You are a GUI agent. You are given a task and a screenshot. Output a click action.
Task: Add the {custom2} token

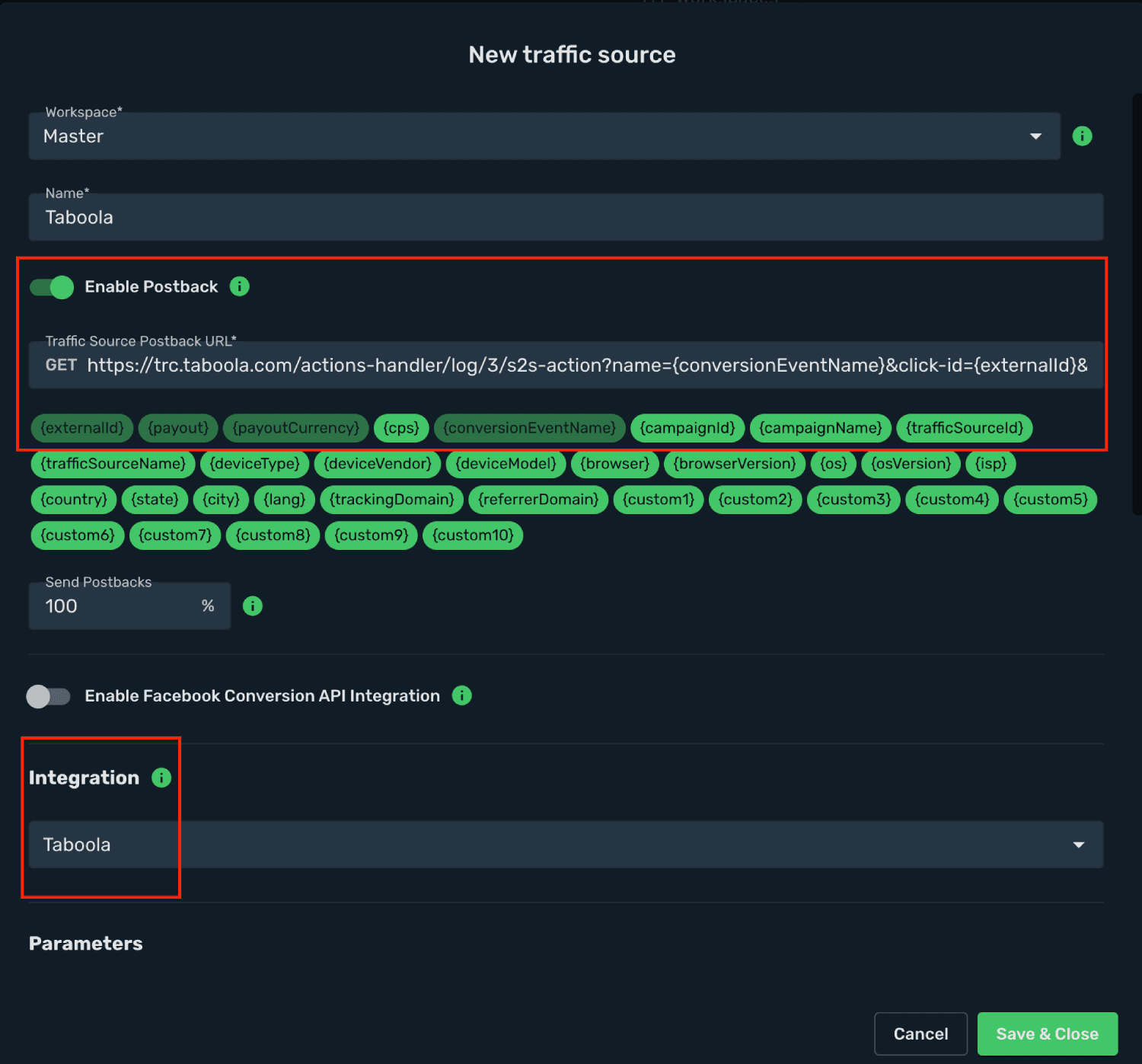[x=756, y=500]
